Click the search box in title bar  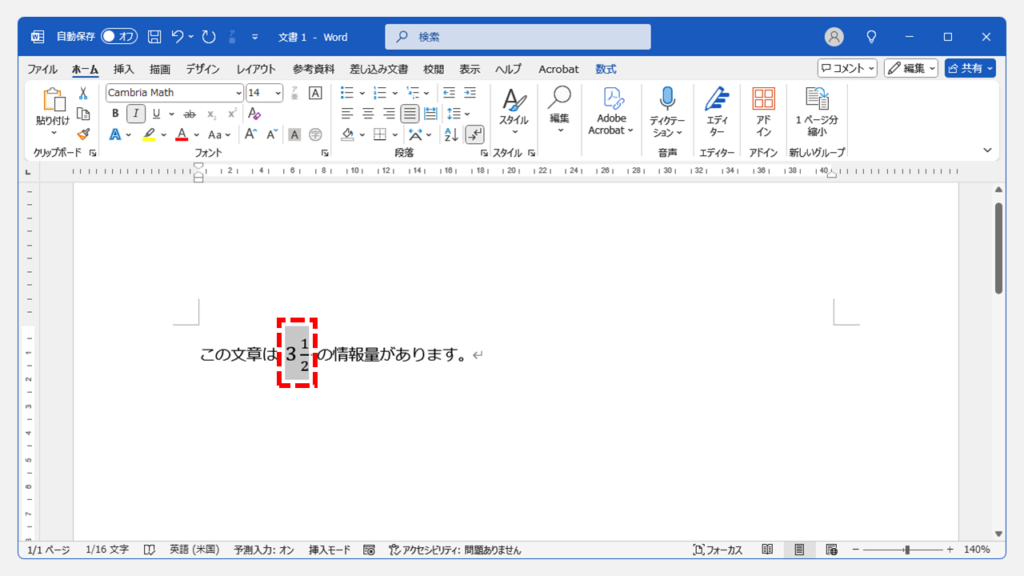coord(518,37)
